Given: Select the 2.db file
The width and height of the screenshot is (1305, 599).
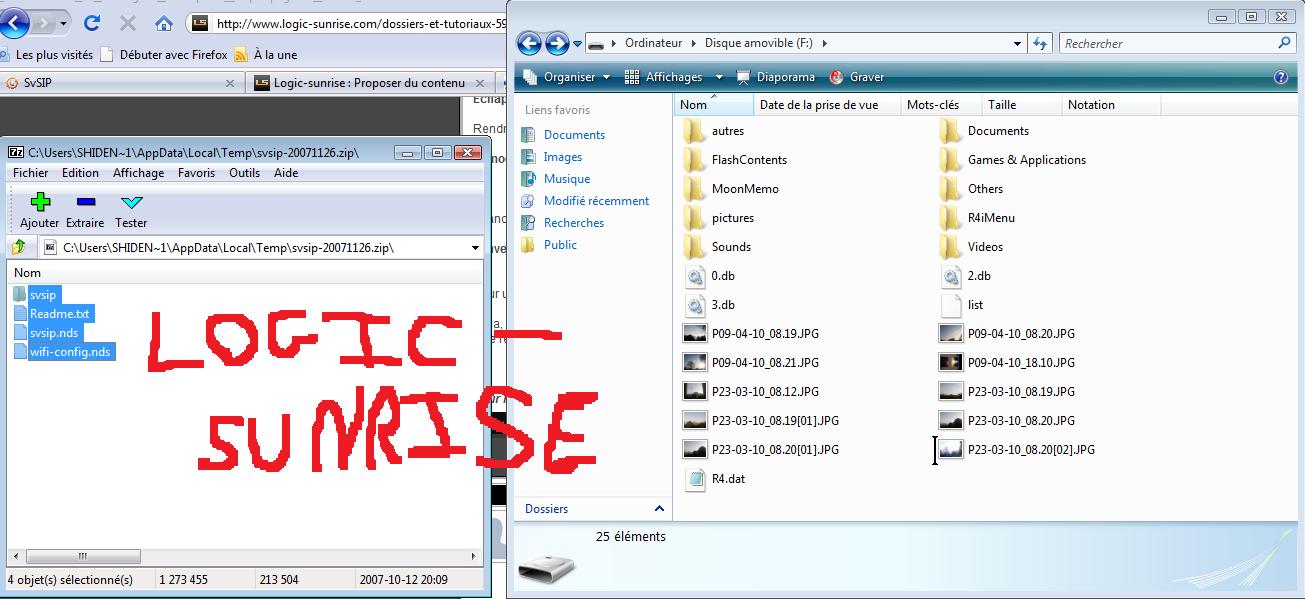Looking at the screenshot, I should tap(967, 276).
